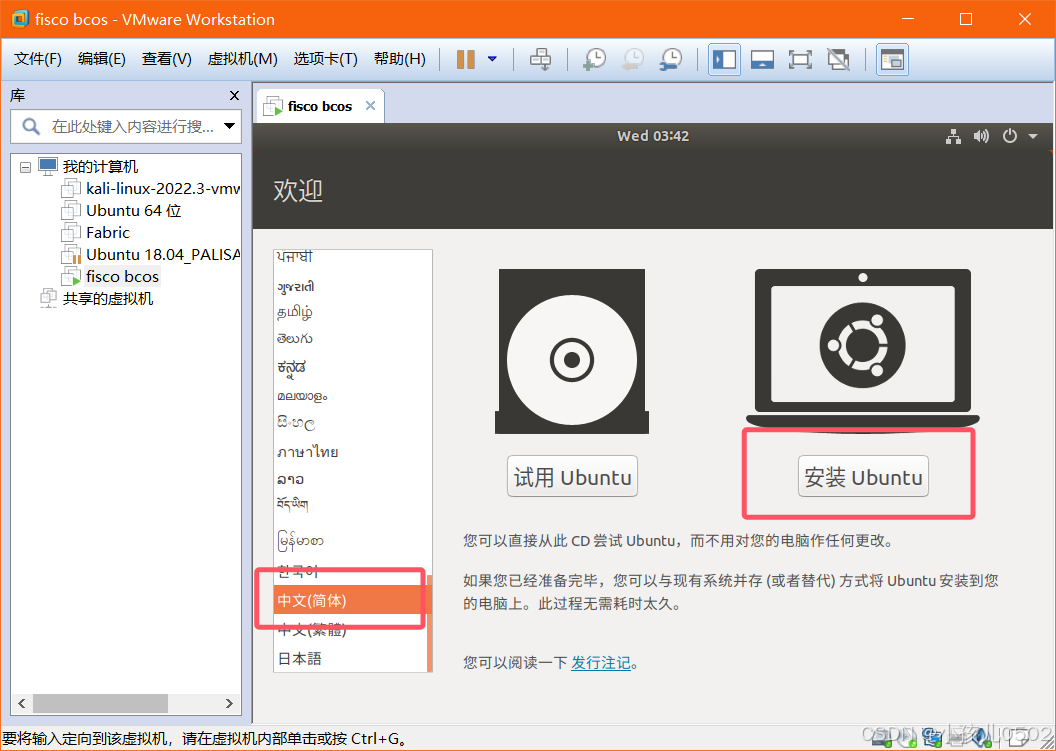Click the language list vertical scrollbar
This screenshot has height=751, width=1056.
[x=429, y=623]
